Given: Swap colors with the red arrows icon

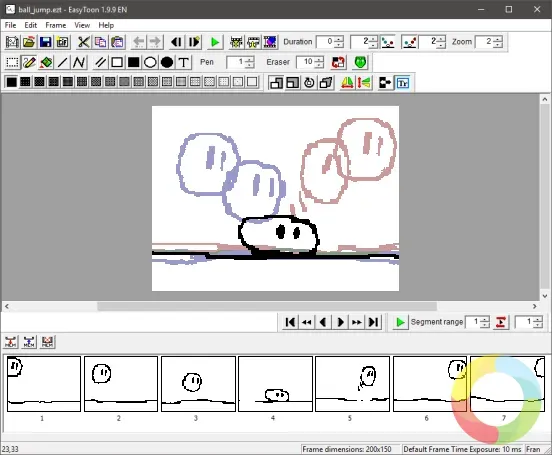Looking at the screenshot, I should pos(338,62).
